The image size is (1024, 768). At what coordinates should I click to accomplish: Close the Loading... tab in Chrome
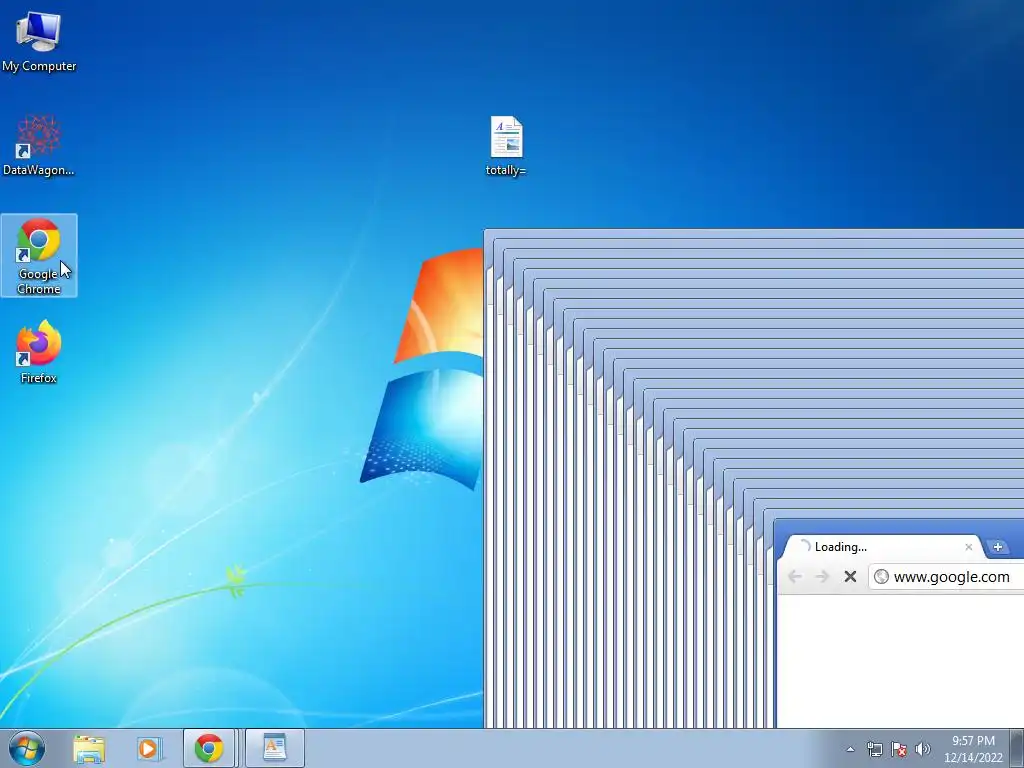[968, 547]
